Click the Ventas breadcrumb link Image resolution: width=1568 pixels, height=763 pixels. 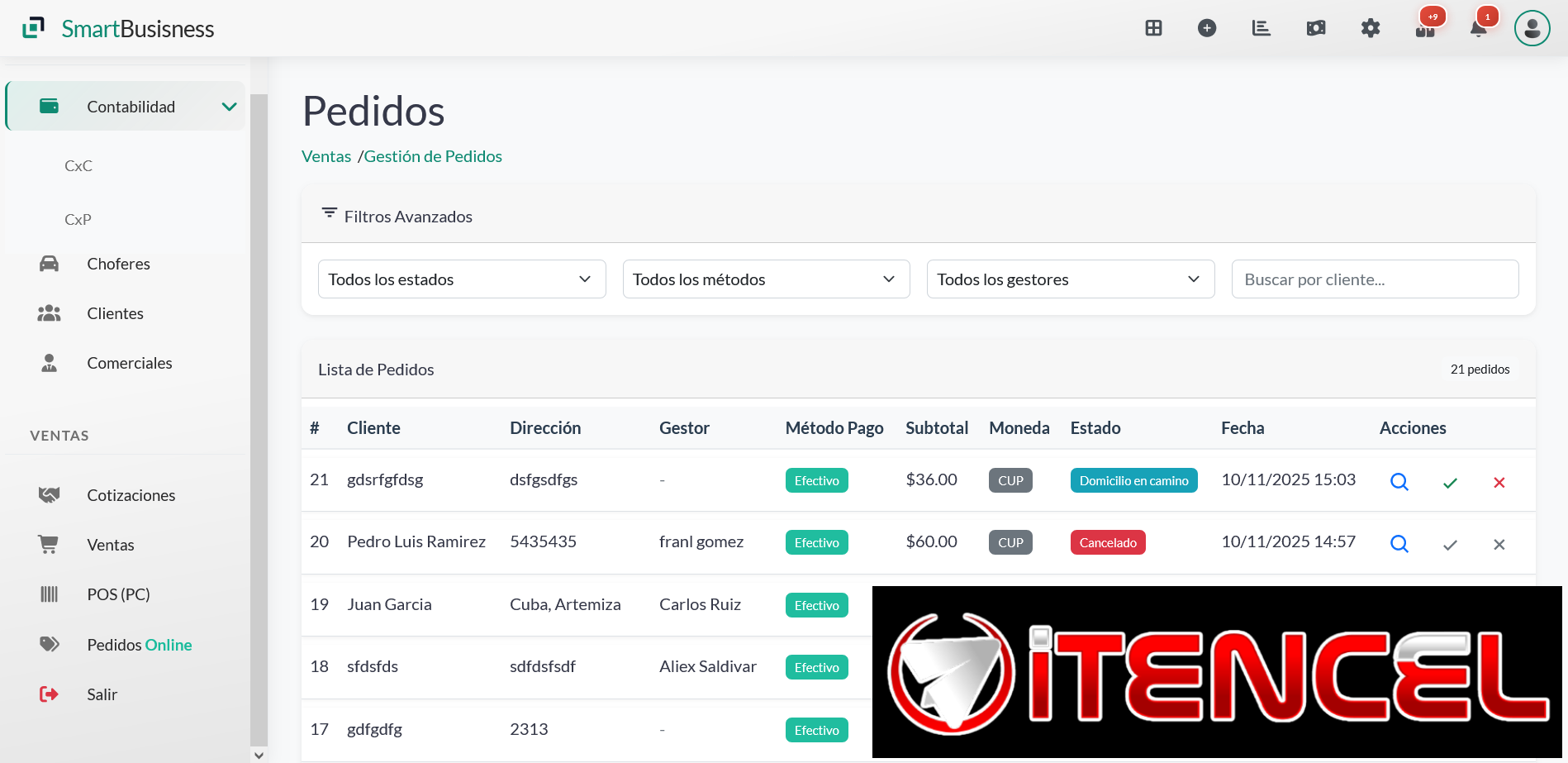point(325,155)
